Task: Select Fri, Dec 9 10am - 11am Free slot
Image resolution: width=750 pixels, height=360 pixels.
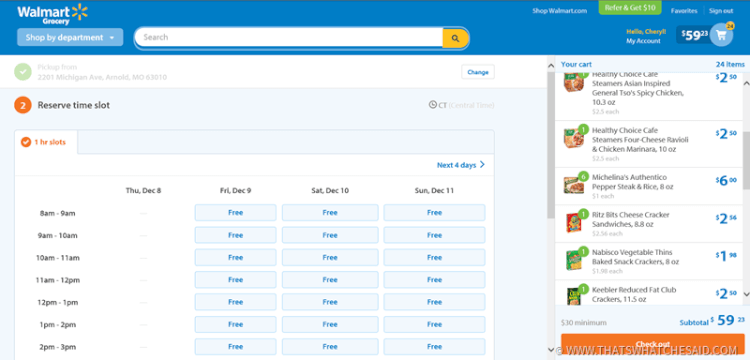Action: [x=235, y=257]
